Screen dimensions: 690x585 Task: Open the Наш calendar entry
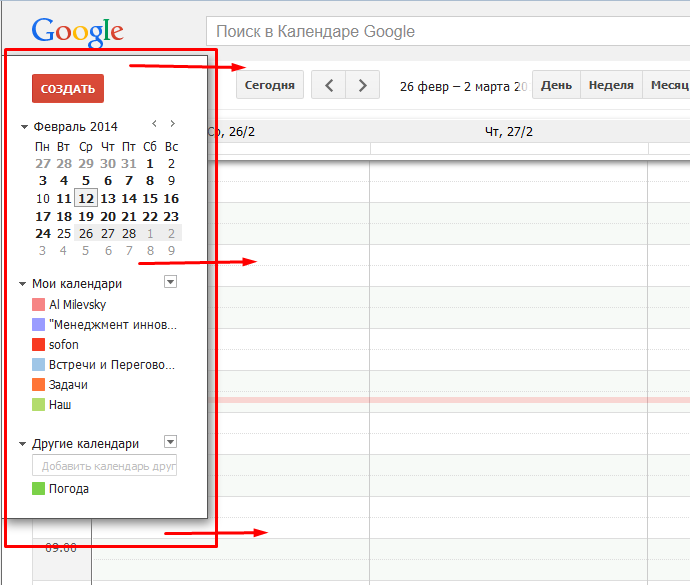coord(60,405)
